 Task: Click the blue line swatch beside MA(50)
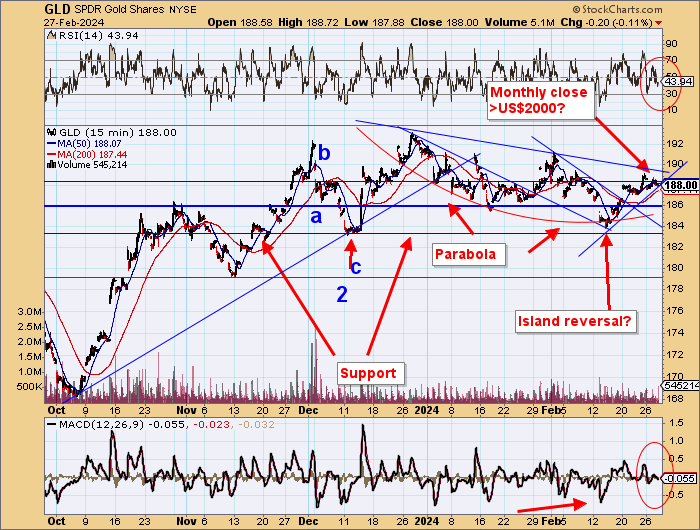[51, 144]
